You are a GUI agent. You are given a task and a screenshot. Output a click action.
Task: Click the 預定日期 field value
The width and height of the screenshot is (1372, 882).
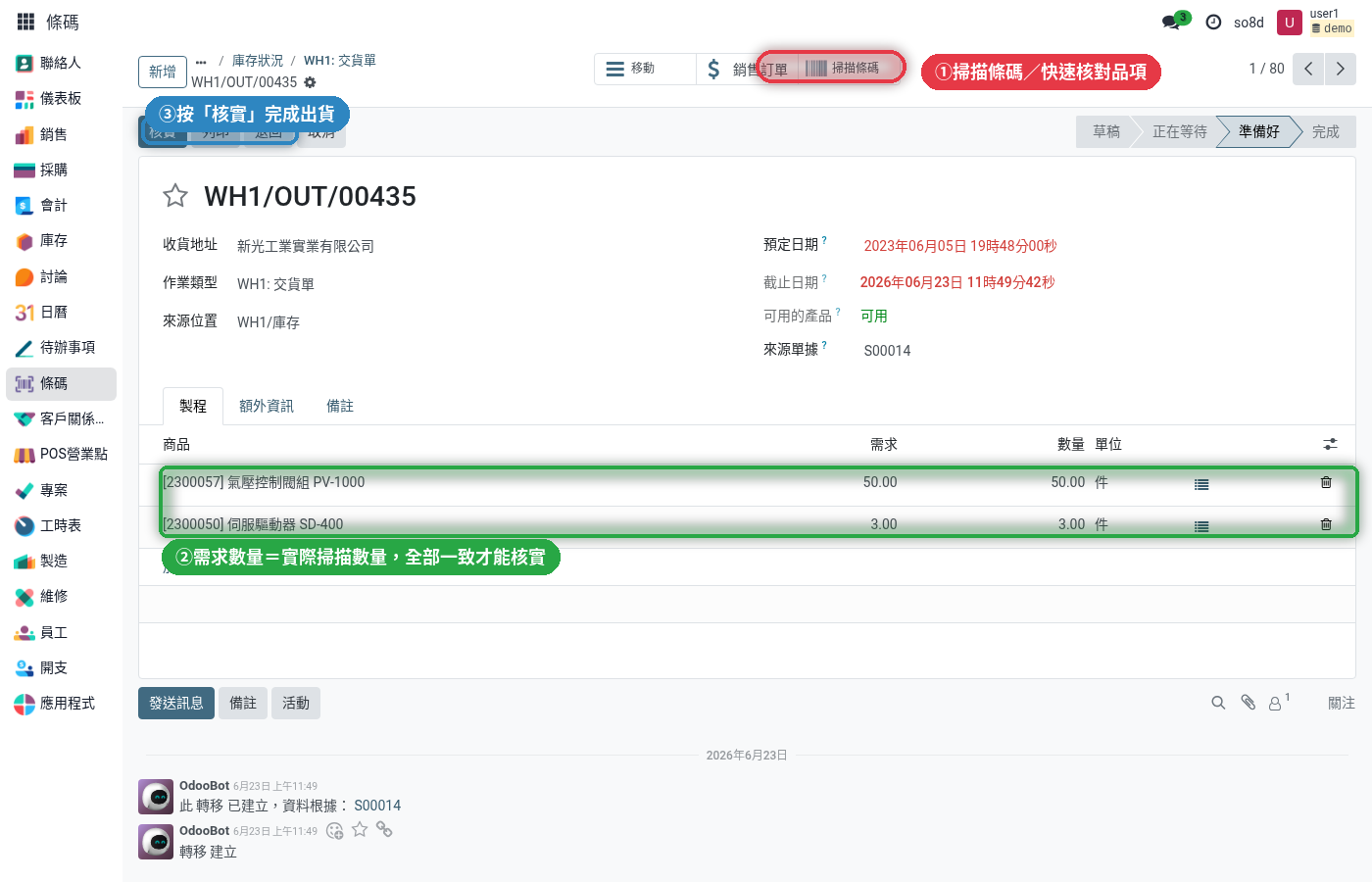(960, 246)
